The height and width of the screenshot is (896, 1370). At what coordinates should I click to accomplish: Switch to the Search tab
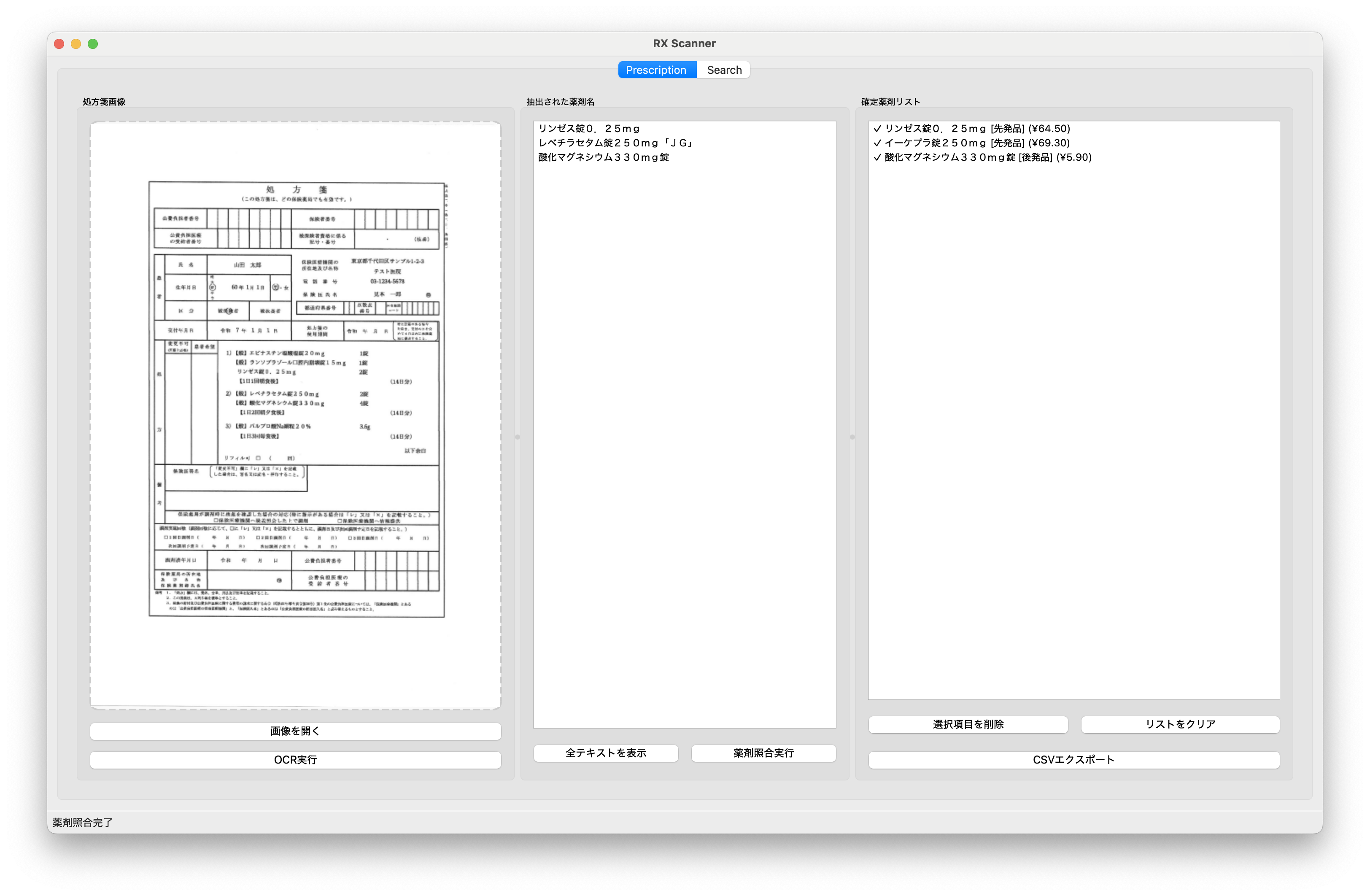pos(723,70)
